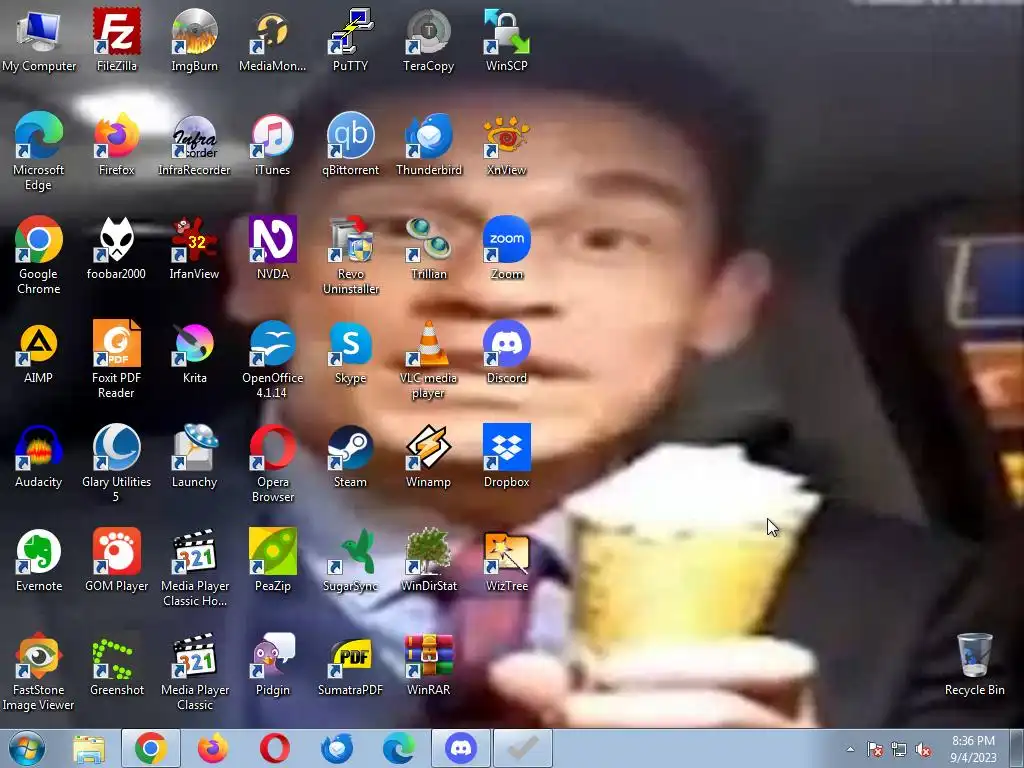
Task: Click the Pidgin desktop icon
Action: point(272,664)
